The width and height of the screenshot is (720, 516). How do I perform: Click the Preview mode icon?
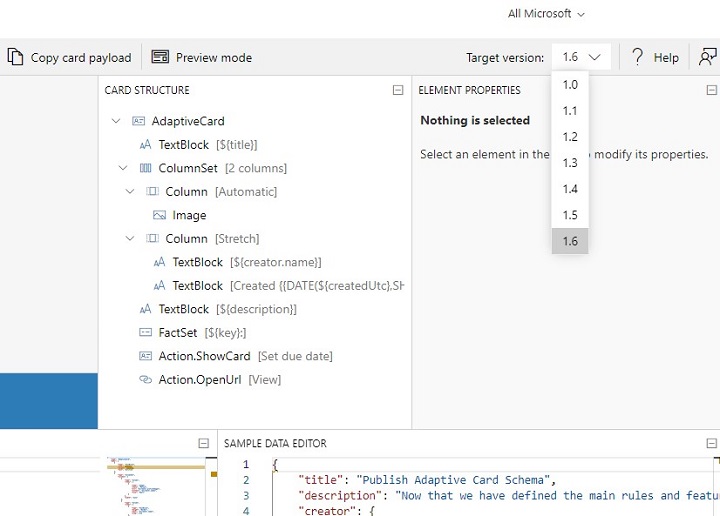(160, 58)
